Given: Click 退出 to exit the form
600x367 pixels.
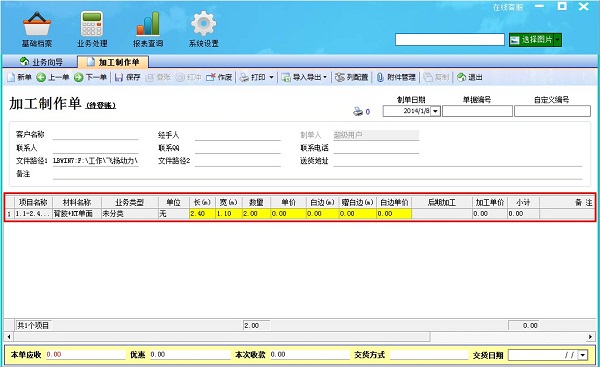Looking at the screenshot, I should pos(470,77).
